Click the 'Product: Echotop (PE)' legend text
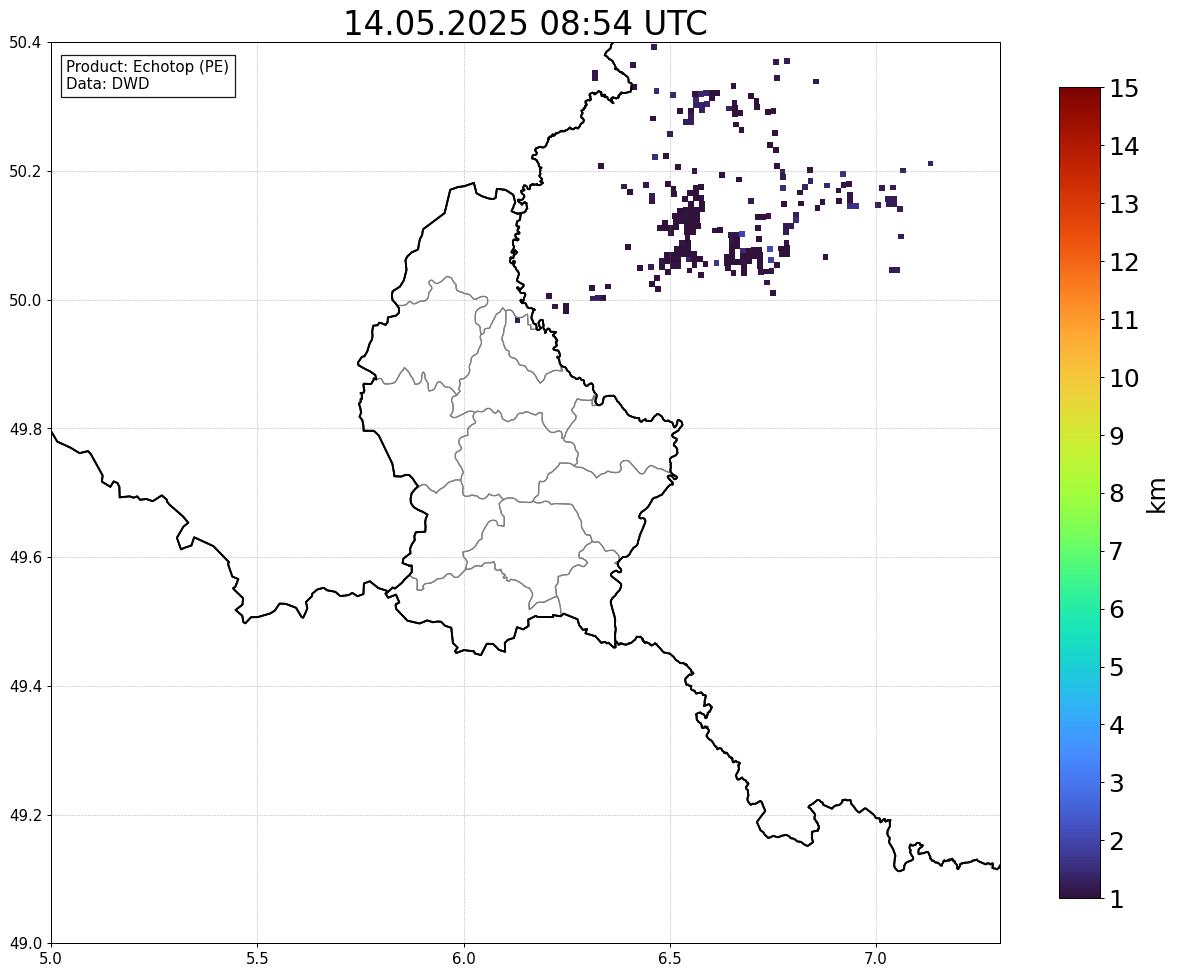 pyautogui.click(x=147, y=67)
